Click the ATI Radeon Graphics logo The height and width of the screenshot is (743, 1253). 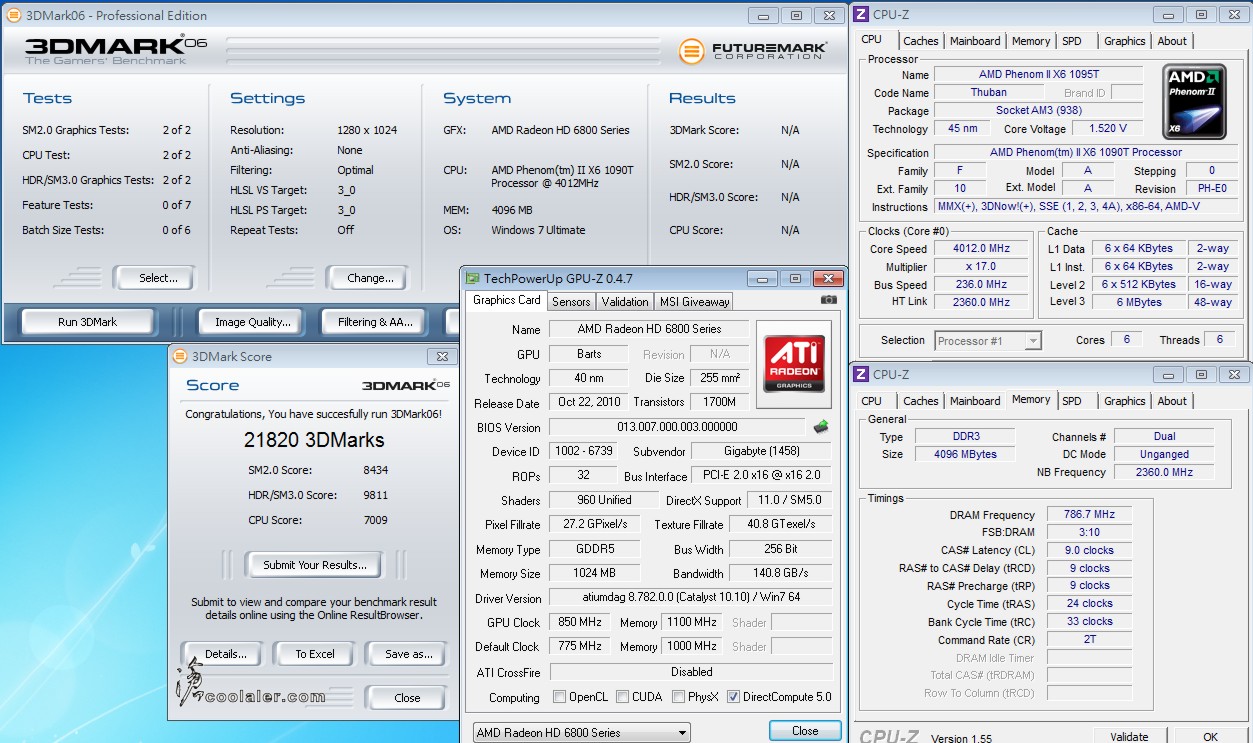[x=794, y=364]
